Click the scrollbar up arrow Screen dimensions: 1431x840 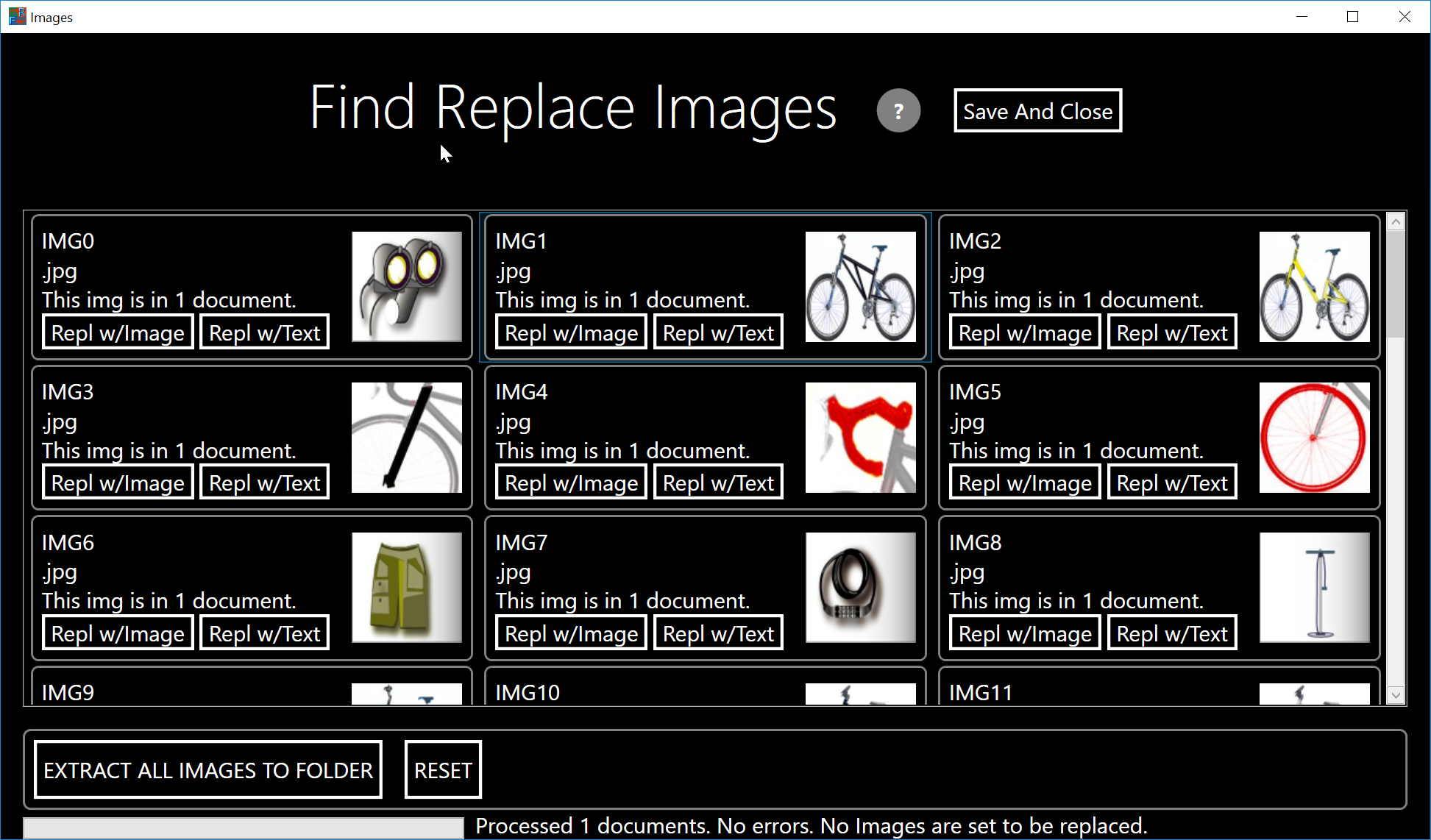click(1396, 221)
